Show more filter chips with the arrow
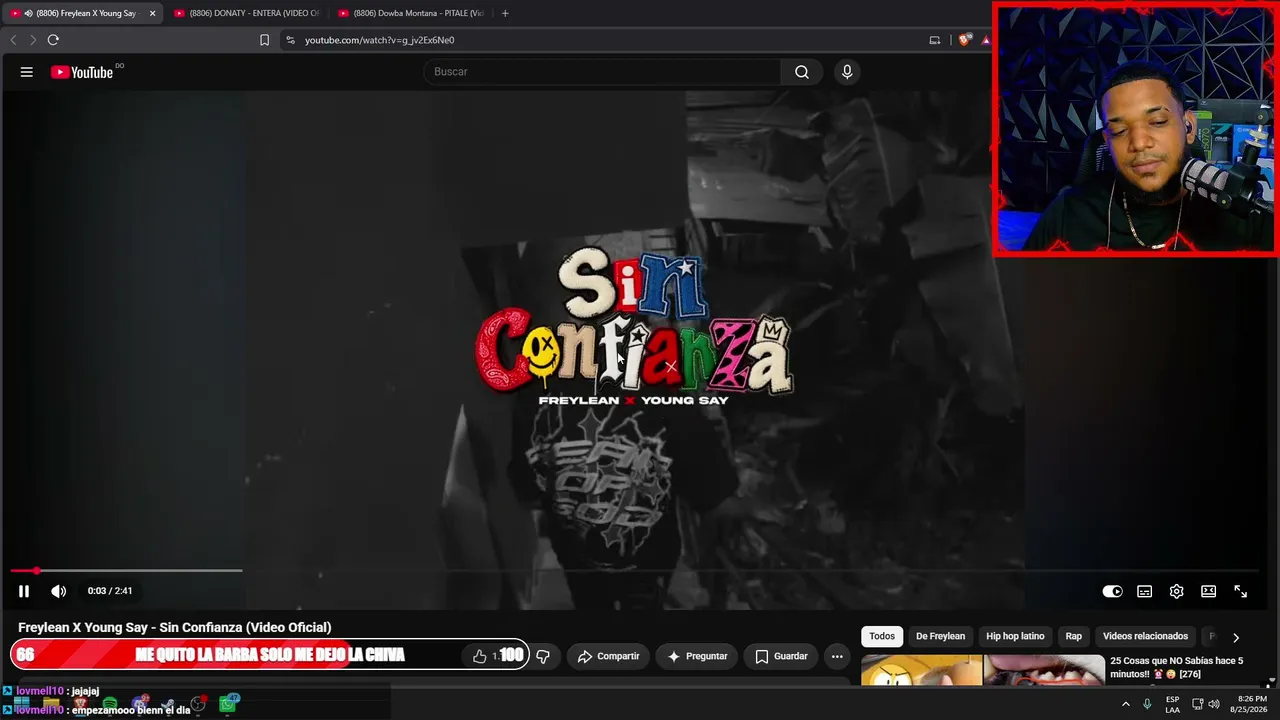Viewport: 1280px width, 720px height. click(x=1236, y=637)
